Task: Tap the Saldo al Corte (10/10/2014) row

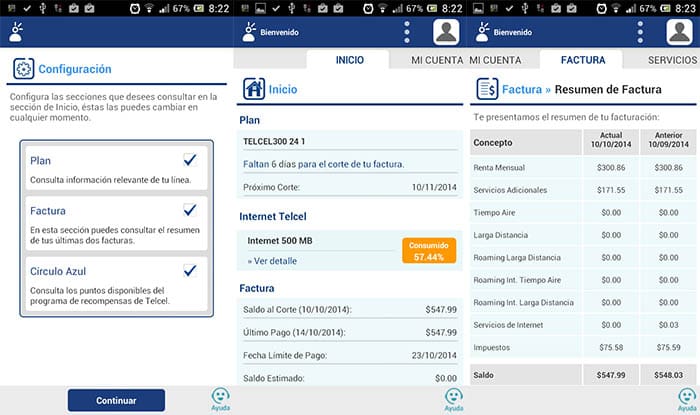Action: pyautogui.click(x=350, y=309)
